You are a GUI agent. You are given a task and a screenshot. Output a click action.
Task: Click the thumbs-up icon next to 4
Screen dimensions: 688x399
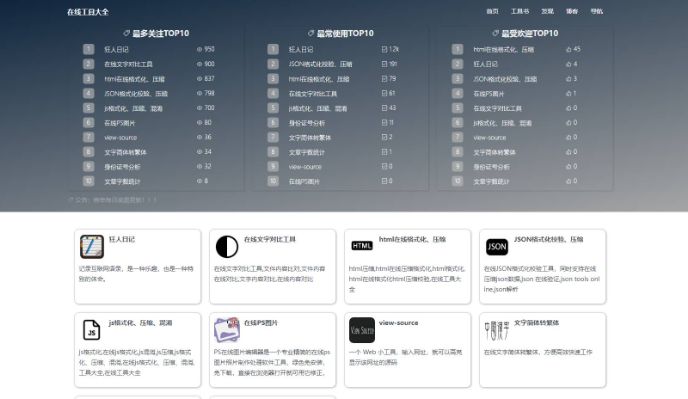pos(569,64)
